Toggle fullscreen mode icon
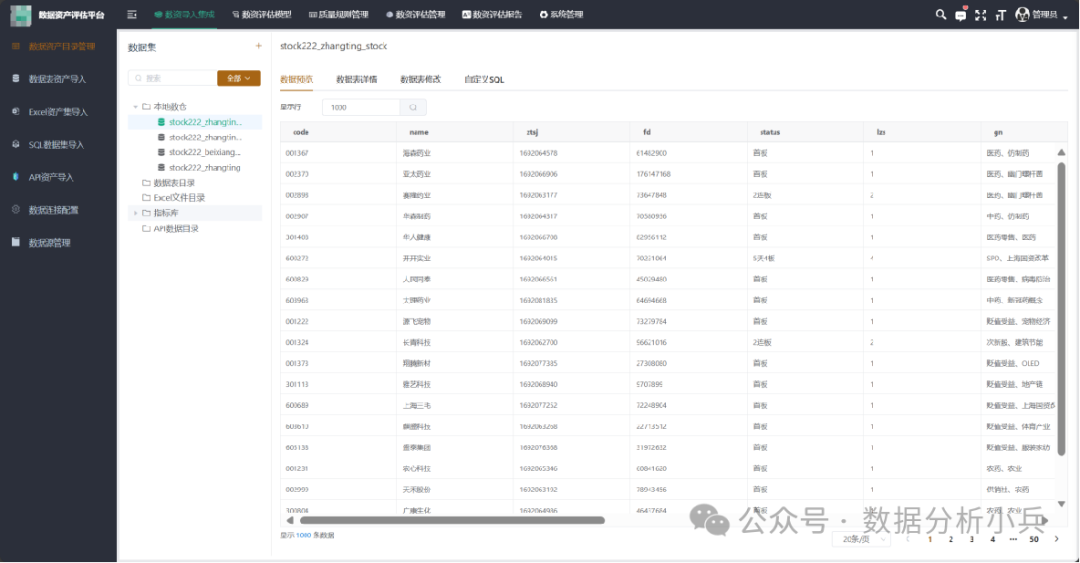This screenshot has width=1080, height=563. (980, 14)
